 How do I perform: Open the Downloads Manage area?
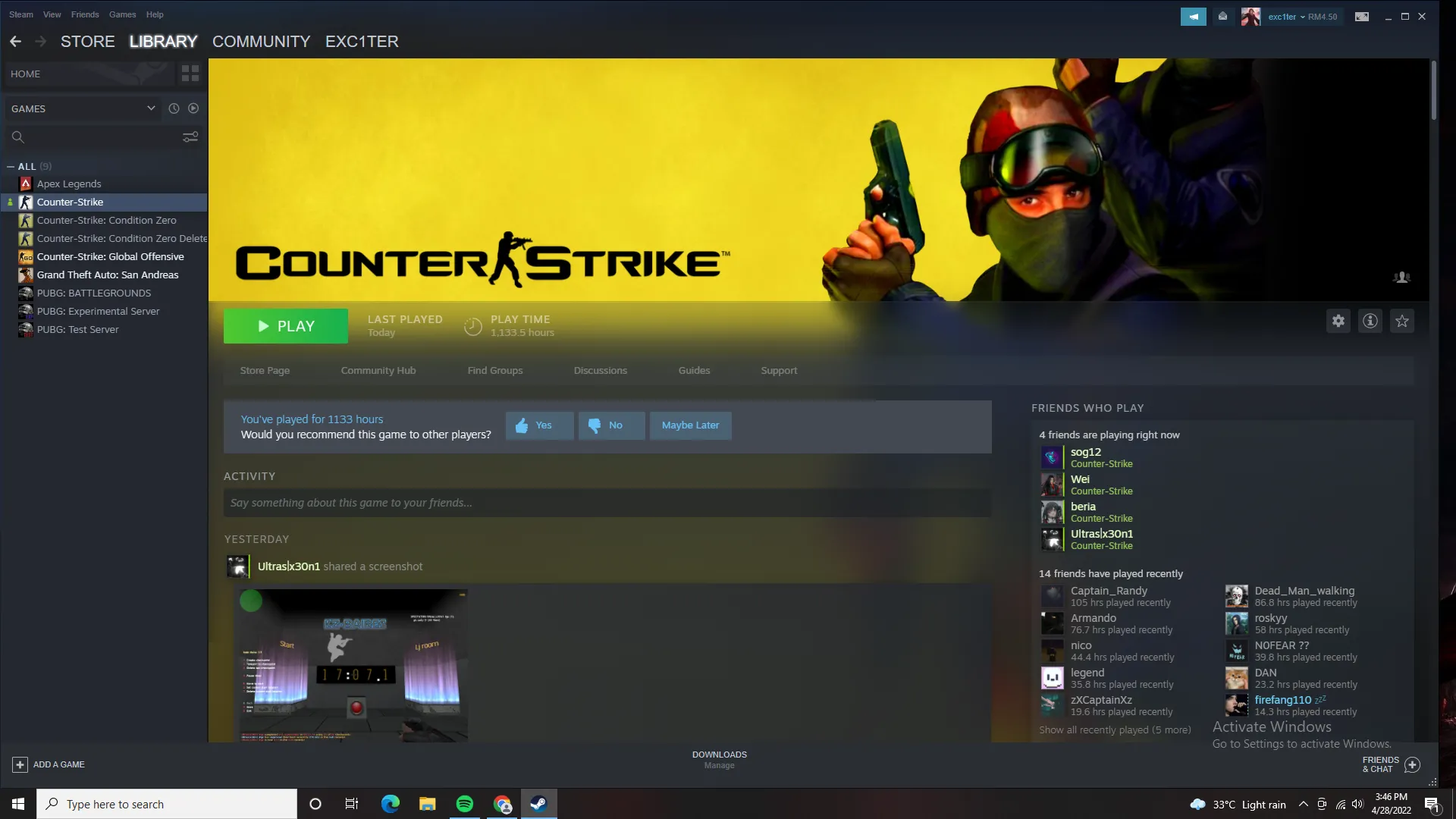click(720, 760)
